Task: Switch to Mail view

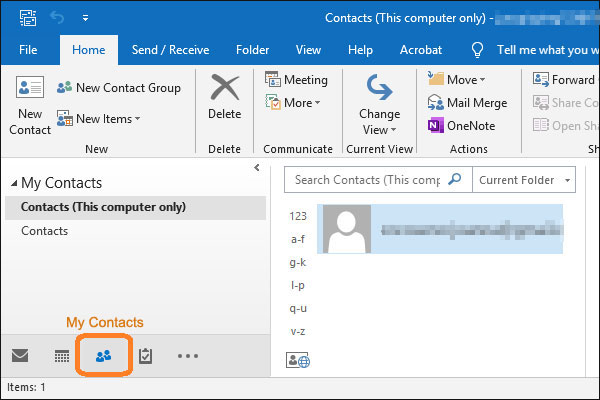Action: (20, 356)
